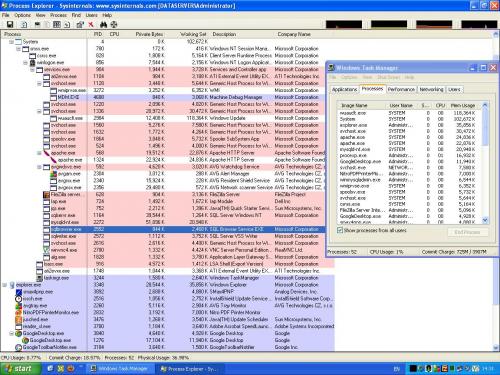Open System Information from the toolbar icon

(37, 24)
